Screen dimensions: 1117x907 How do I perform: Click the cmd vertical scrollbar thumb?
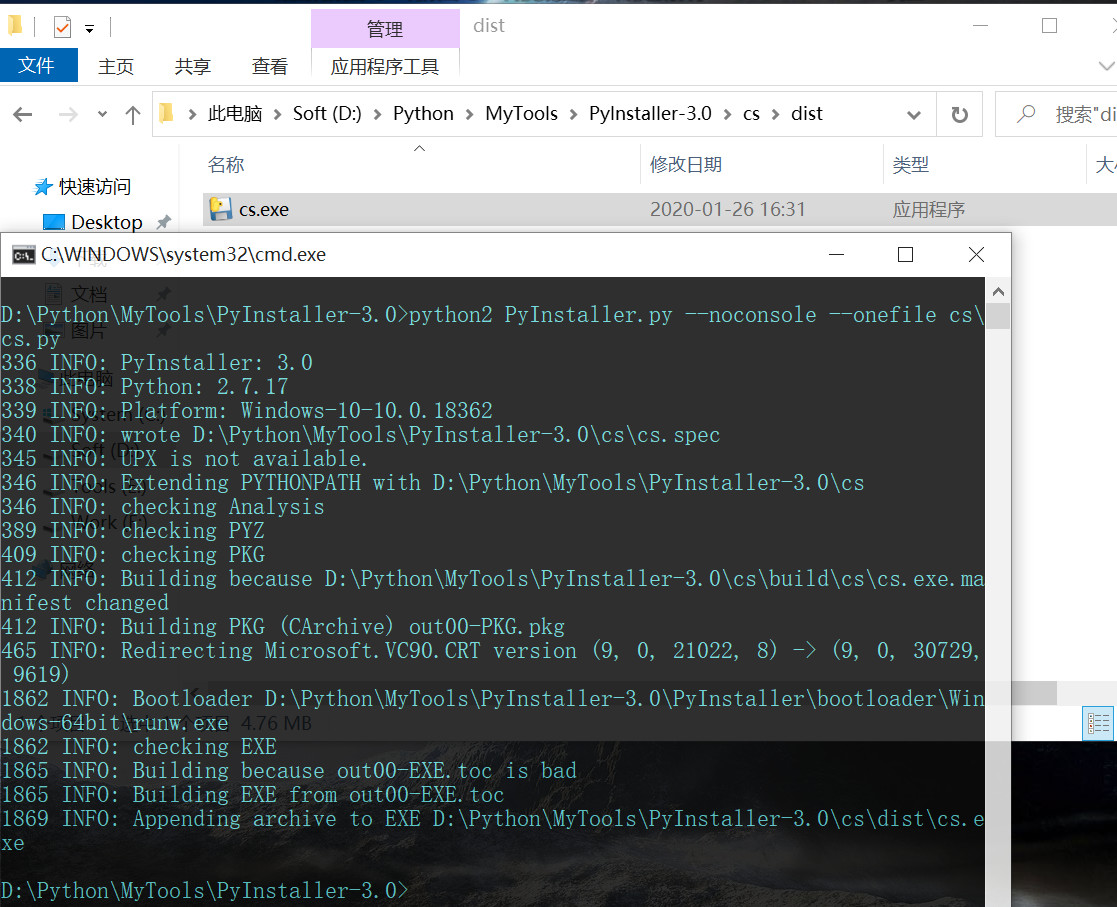coord(998,316)
